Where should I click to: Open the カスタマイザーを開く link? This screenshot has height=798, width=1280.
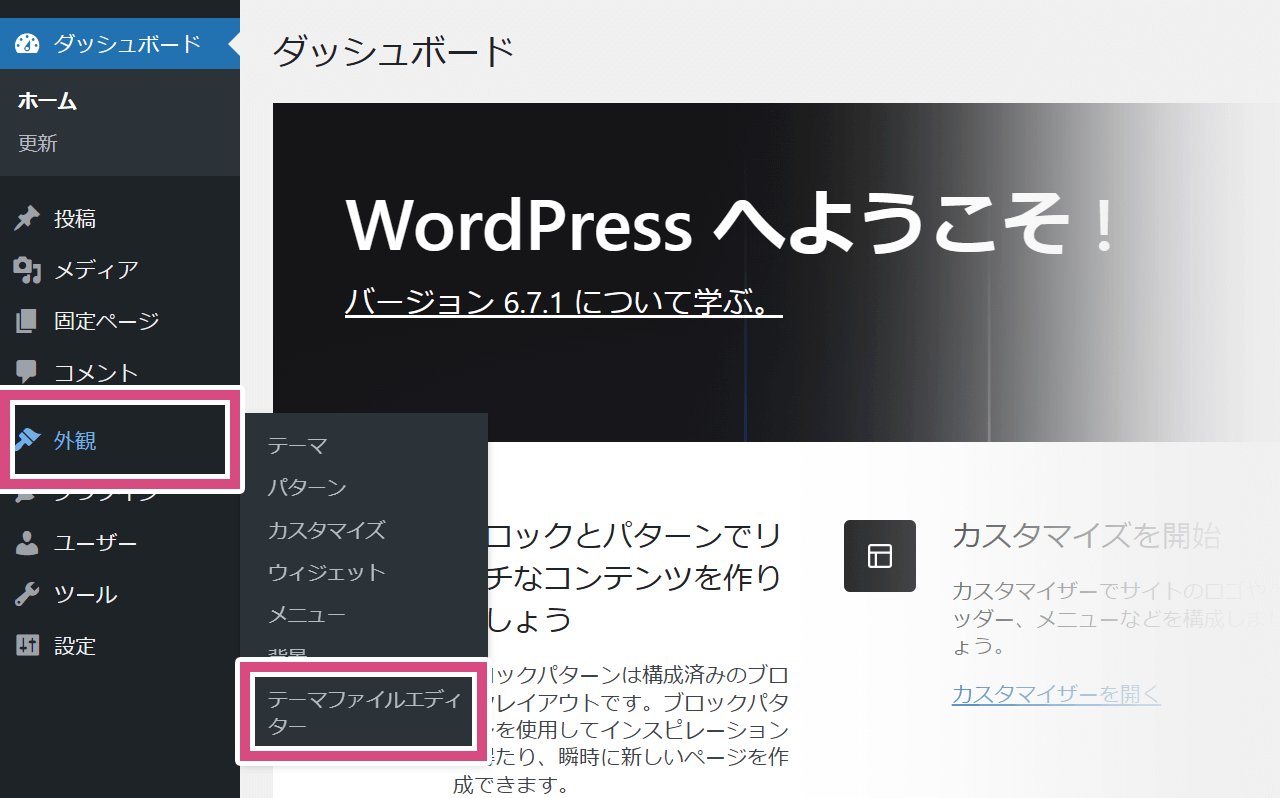1056,694
